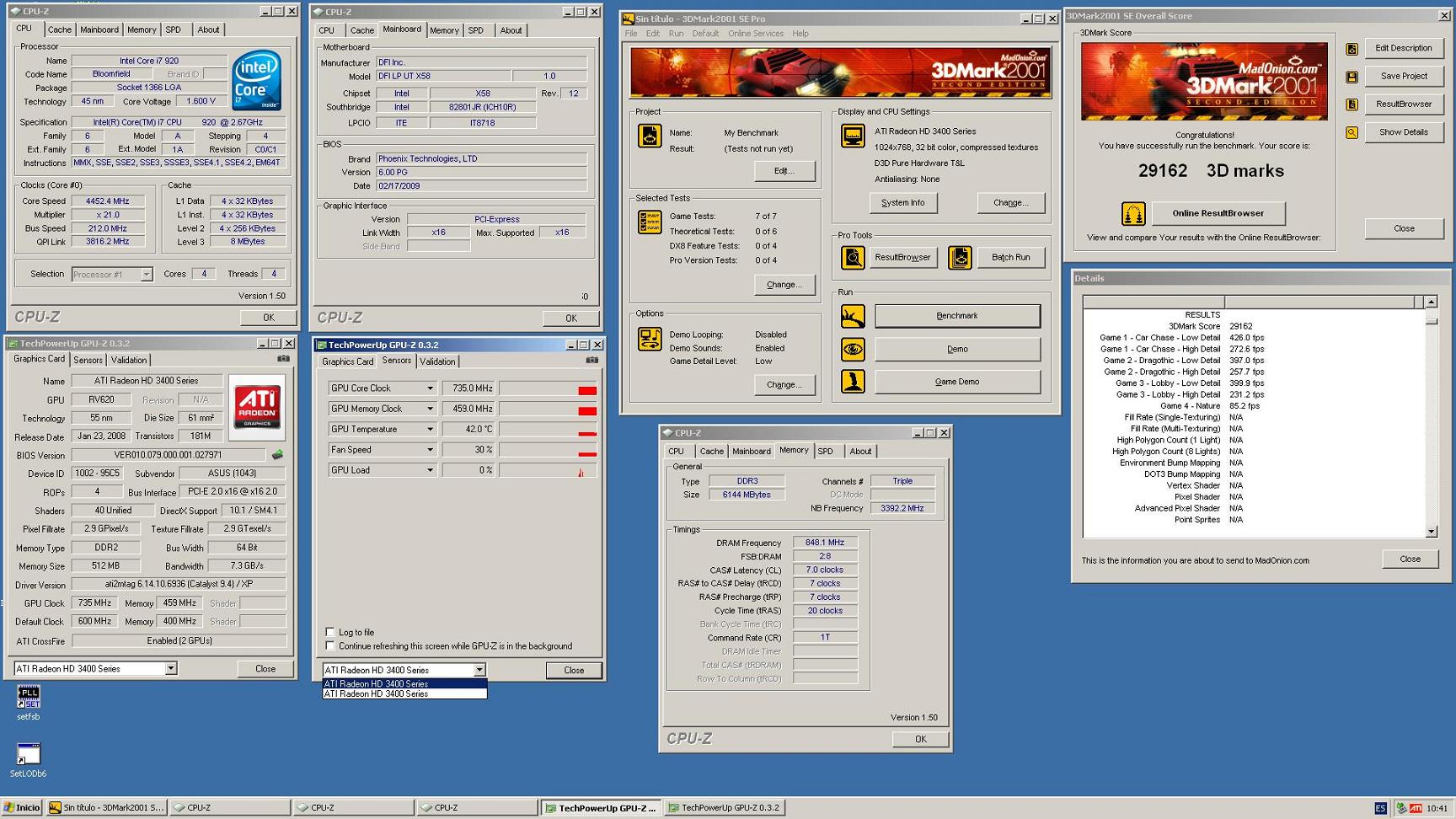Switch to Sensors tab in left GPU-Z window

[x=88, y=360]
